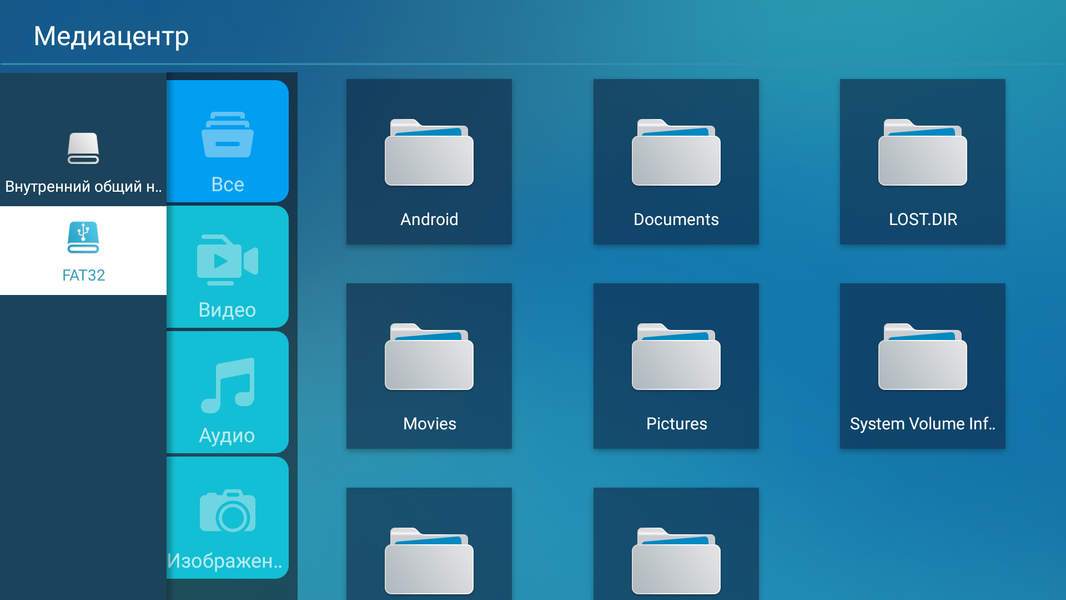Viewport: 1066px width, 600px height.
Task: Click the Аудио label text
Action: coord(227,436)
